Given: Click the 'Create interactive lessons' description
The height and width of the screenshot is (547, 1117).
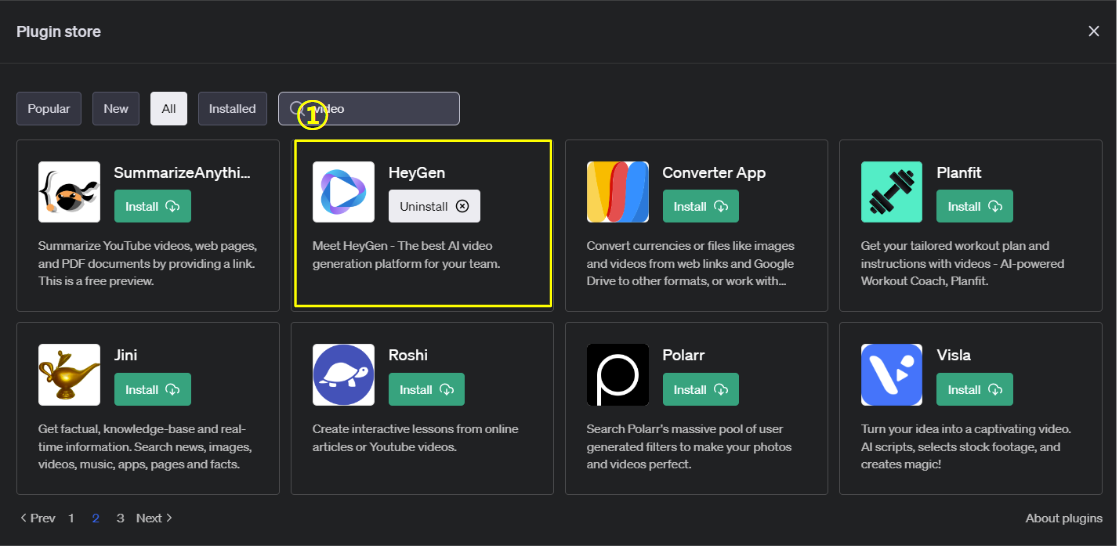Looking at the screenshot, I should [x=415, y=439].
